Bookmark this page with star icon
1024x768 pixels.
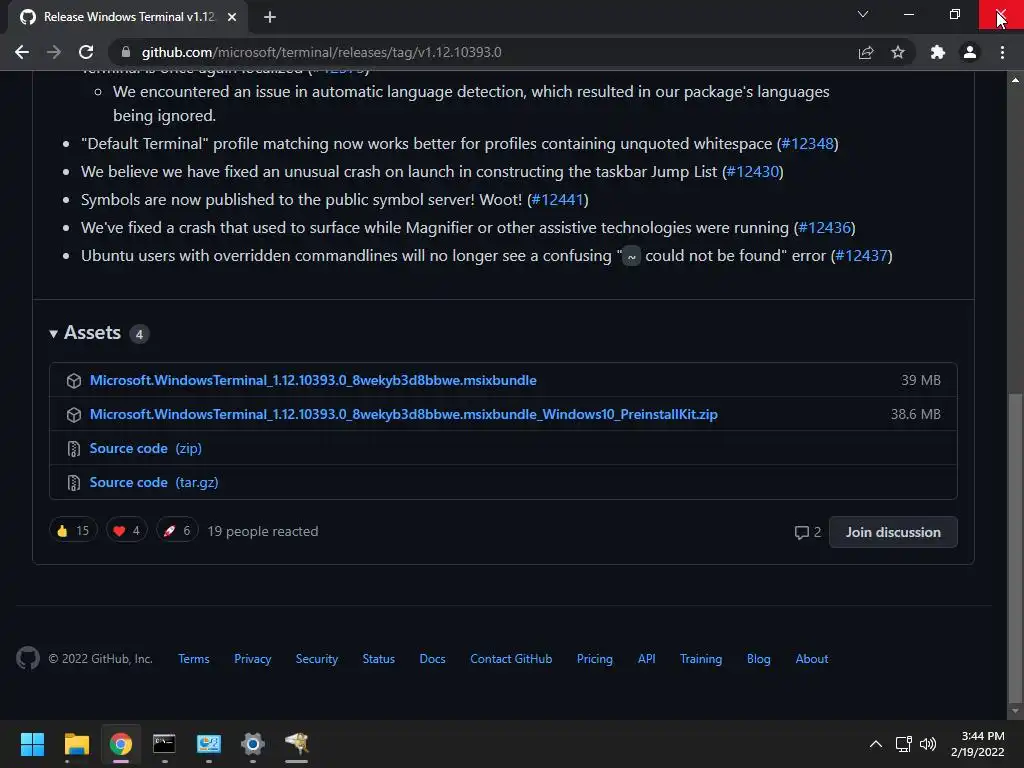click(x=898, y=52)
